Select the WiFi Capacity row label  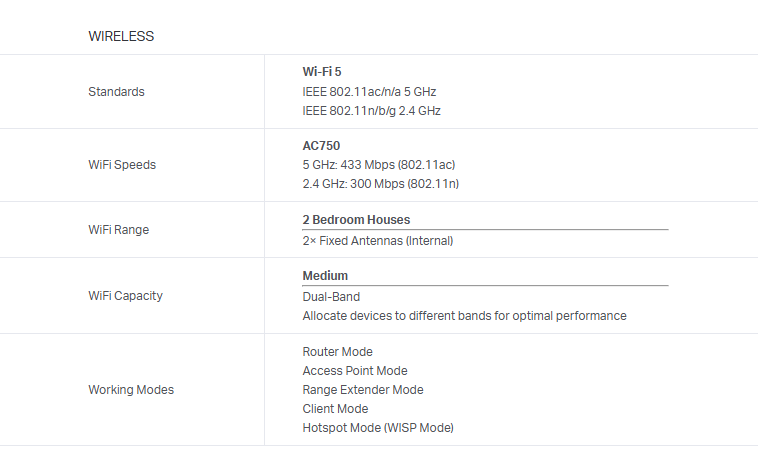(x=125, y=296)
